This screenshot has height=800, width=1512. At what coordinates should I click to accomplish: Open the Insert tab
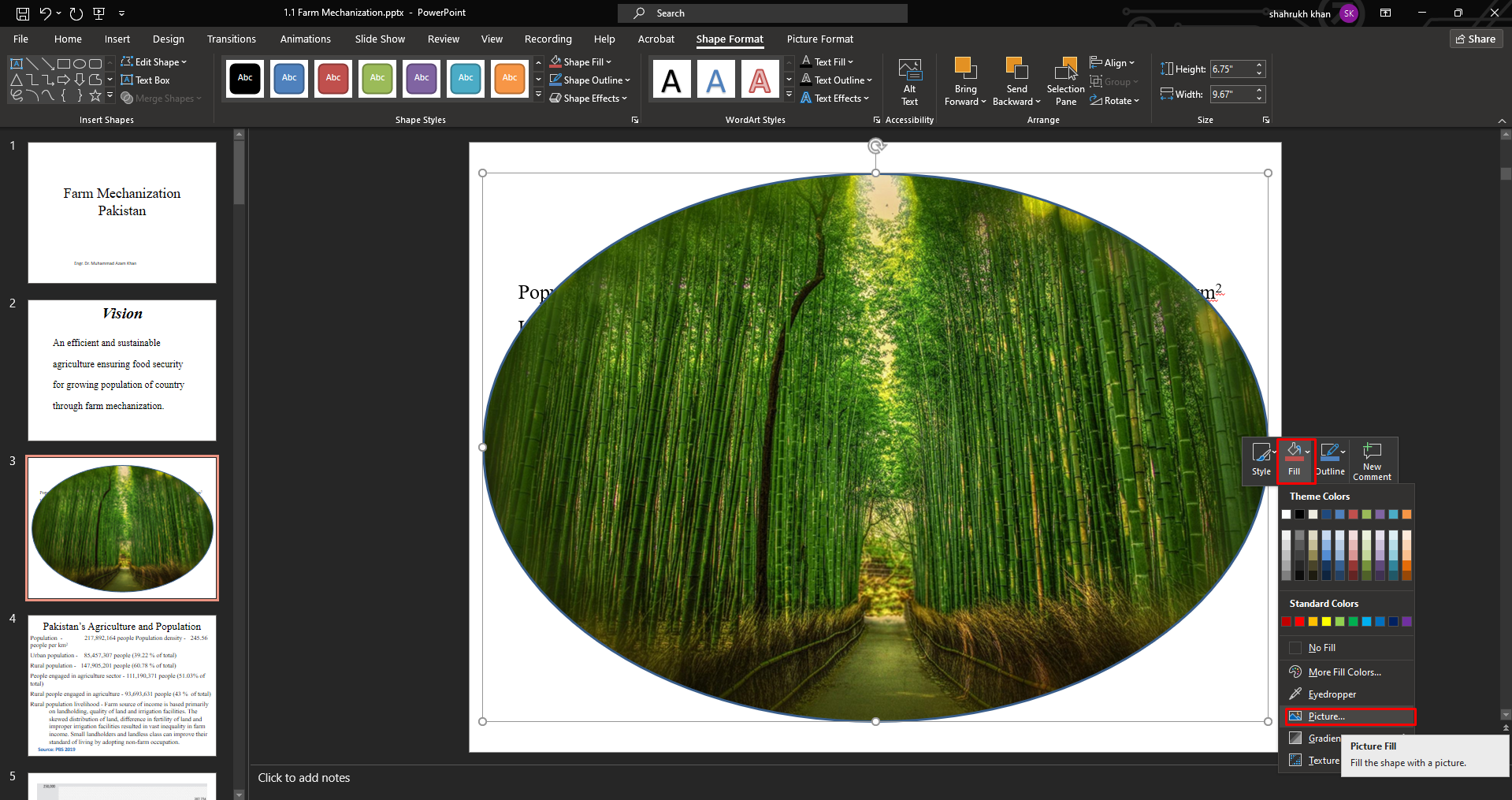click(x=117, y=39)
